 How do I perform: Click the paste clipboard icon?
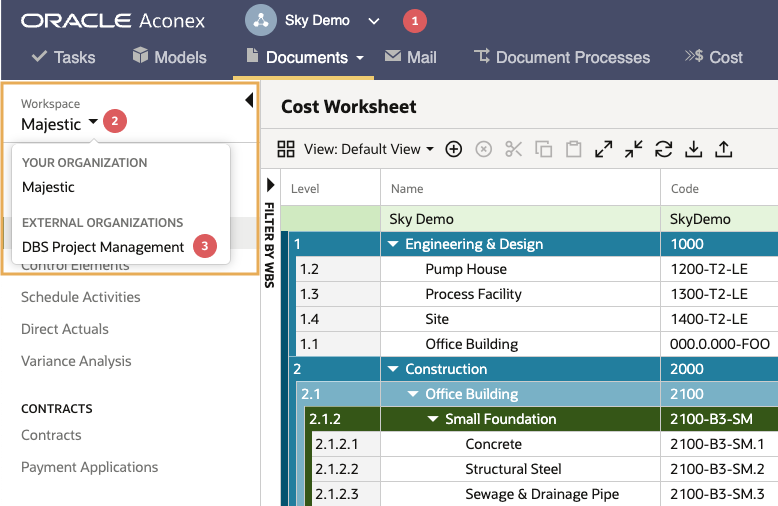point(574,149)
